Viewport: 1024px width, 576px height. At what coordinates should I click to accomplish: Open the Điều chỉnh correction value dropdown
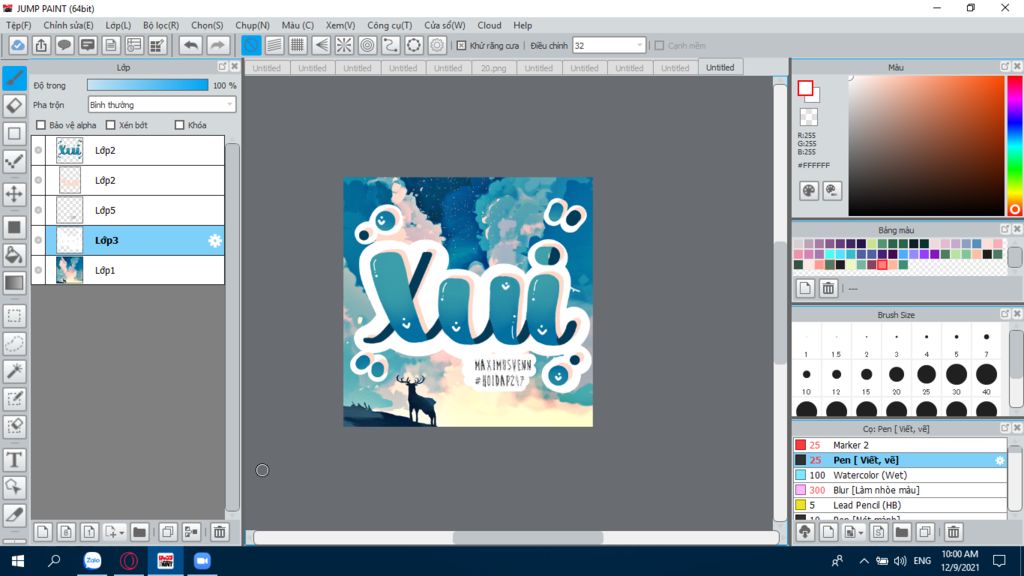tap(609, 46)
